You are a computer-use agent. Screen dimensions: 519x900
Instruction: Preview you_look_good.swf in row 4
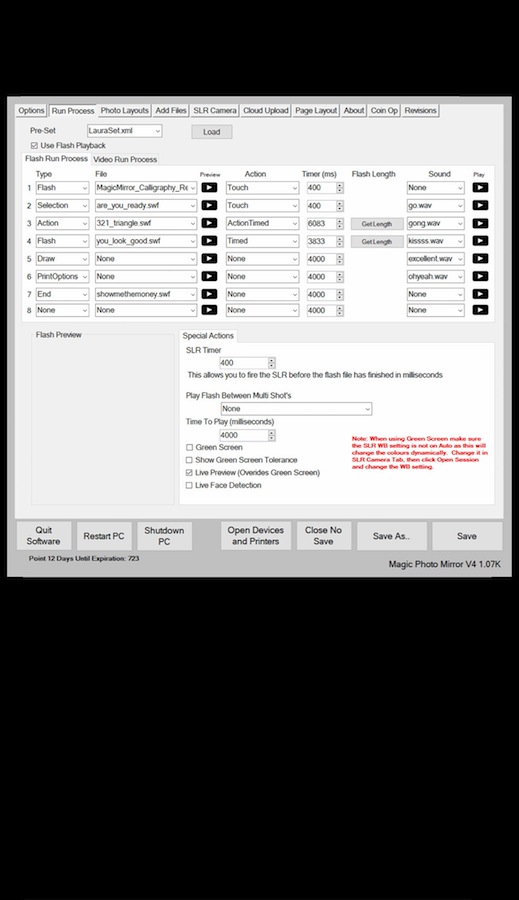click(x=210, y=241)
